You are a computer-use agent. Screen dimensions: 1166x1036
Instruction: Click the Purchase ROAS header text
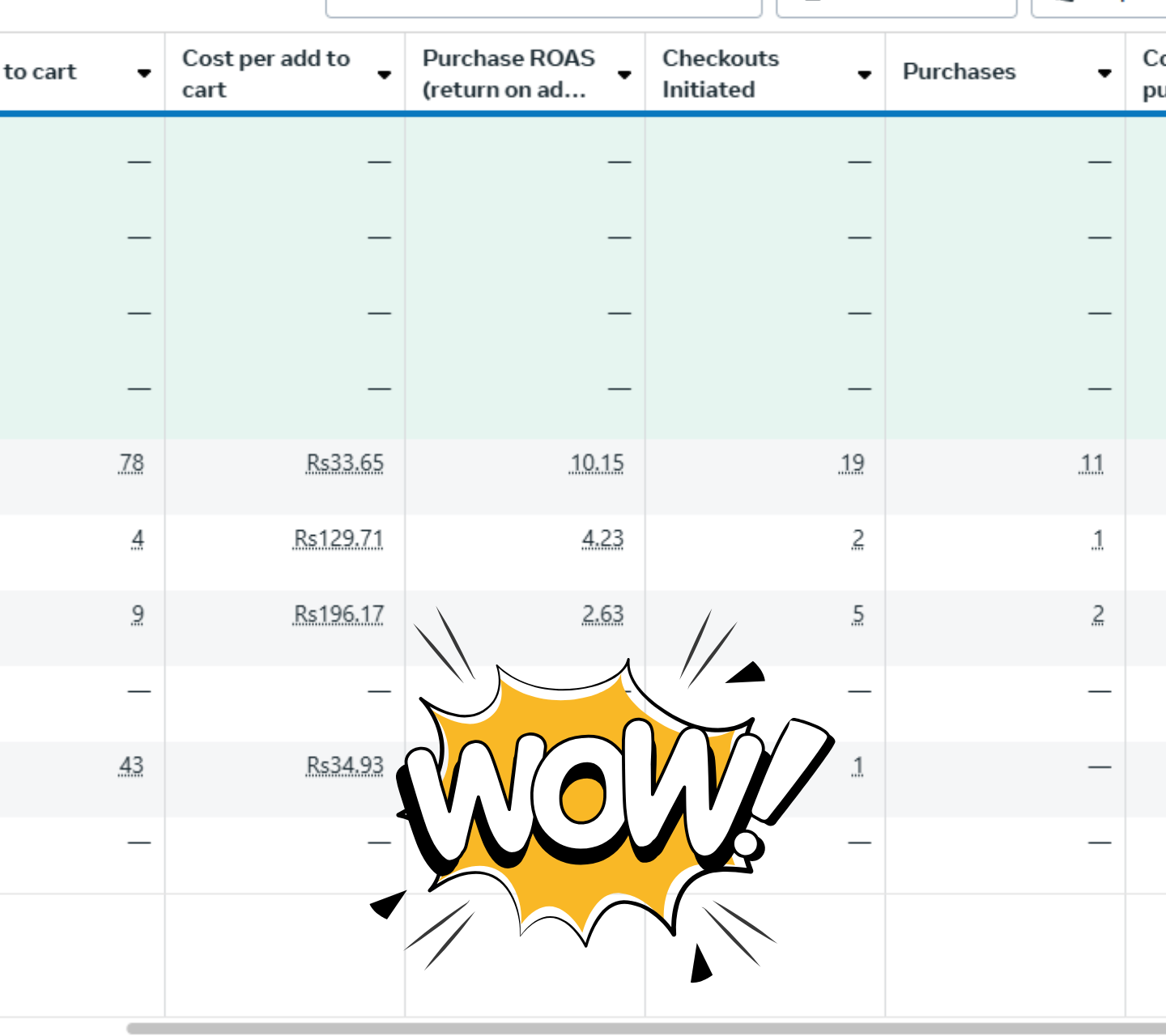click(x=509, y=74)
